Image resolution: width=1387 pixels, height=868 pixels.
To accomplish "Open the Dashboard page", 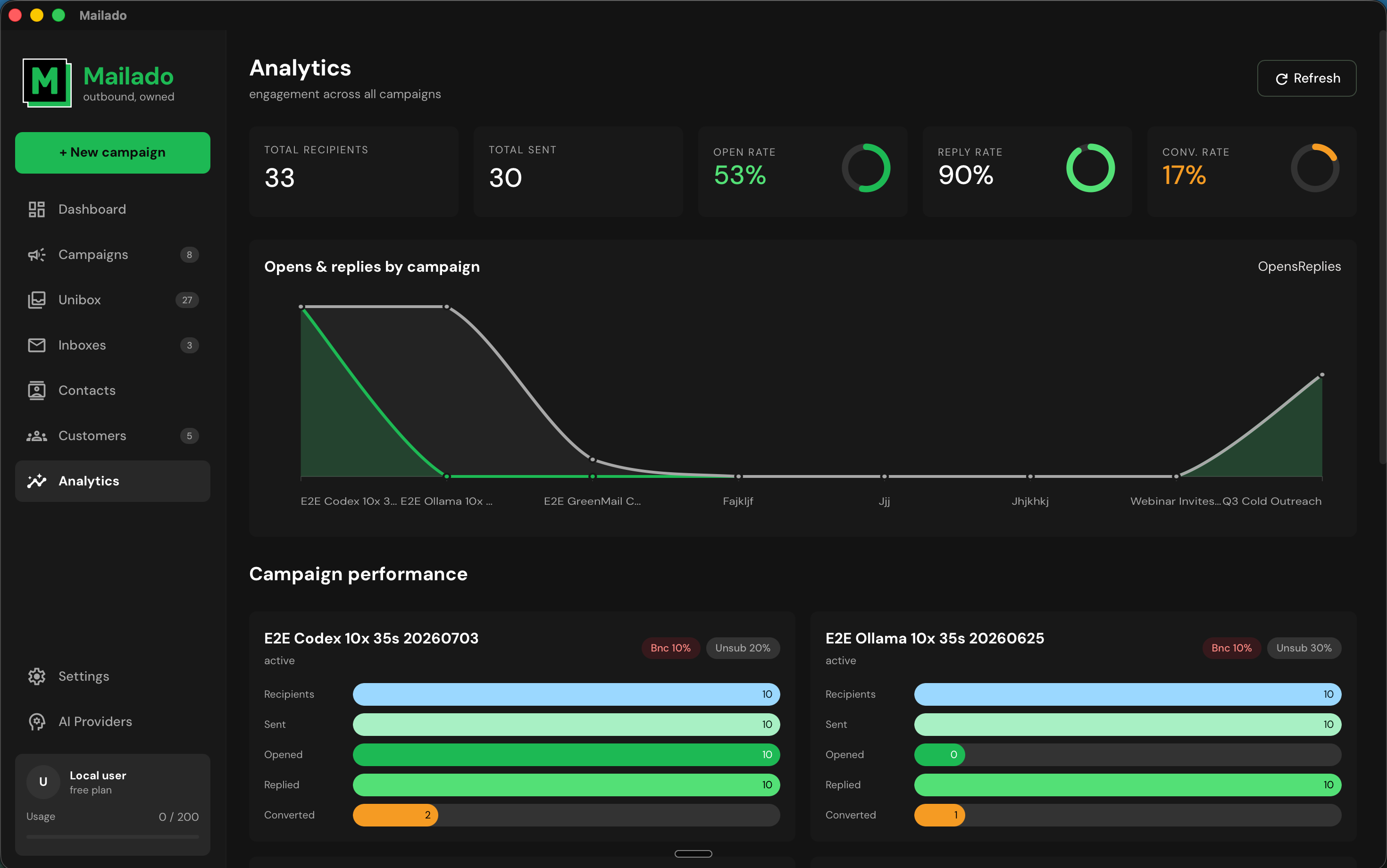I will [113, 209].
